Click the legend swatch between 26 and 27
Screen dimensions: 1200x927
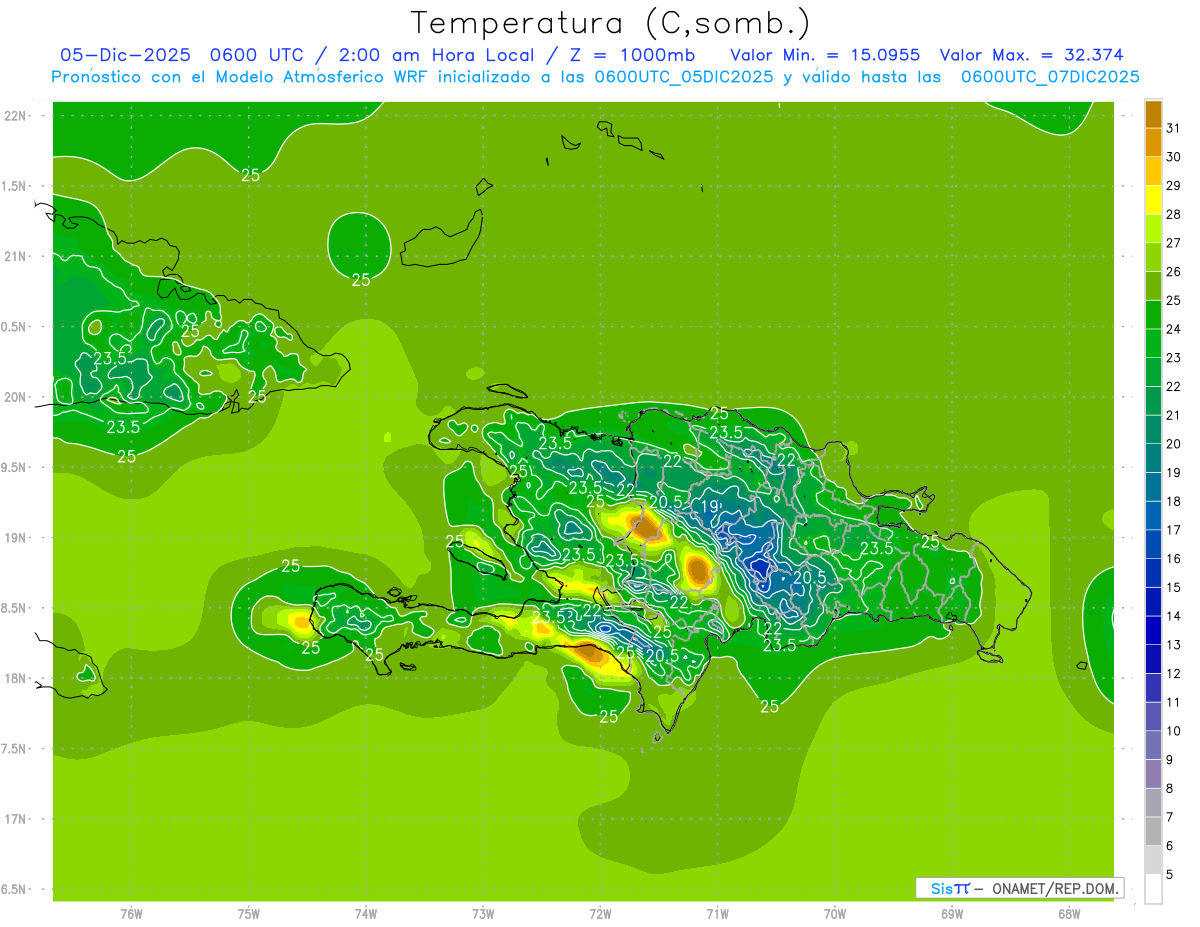click(x=1153, y=257)
